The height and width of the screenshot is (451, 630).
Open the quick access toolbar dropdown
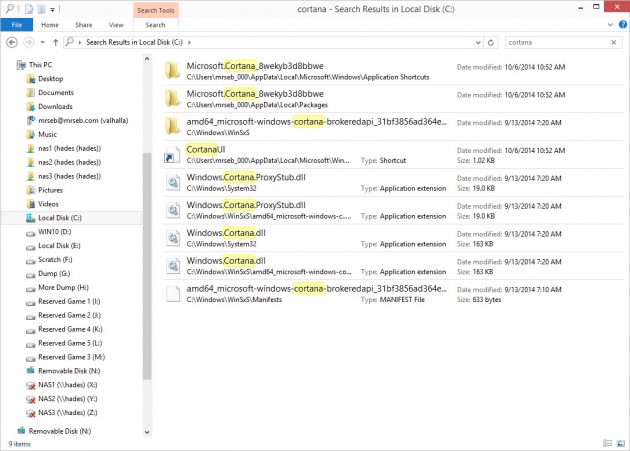(53, 9)
